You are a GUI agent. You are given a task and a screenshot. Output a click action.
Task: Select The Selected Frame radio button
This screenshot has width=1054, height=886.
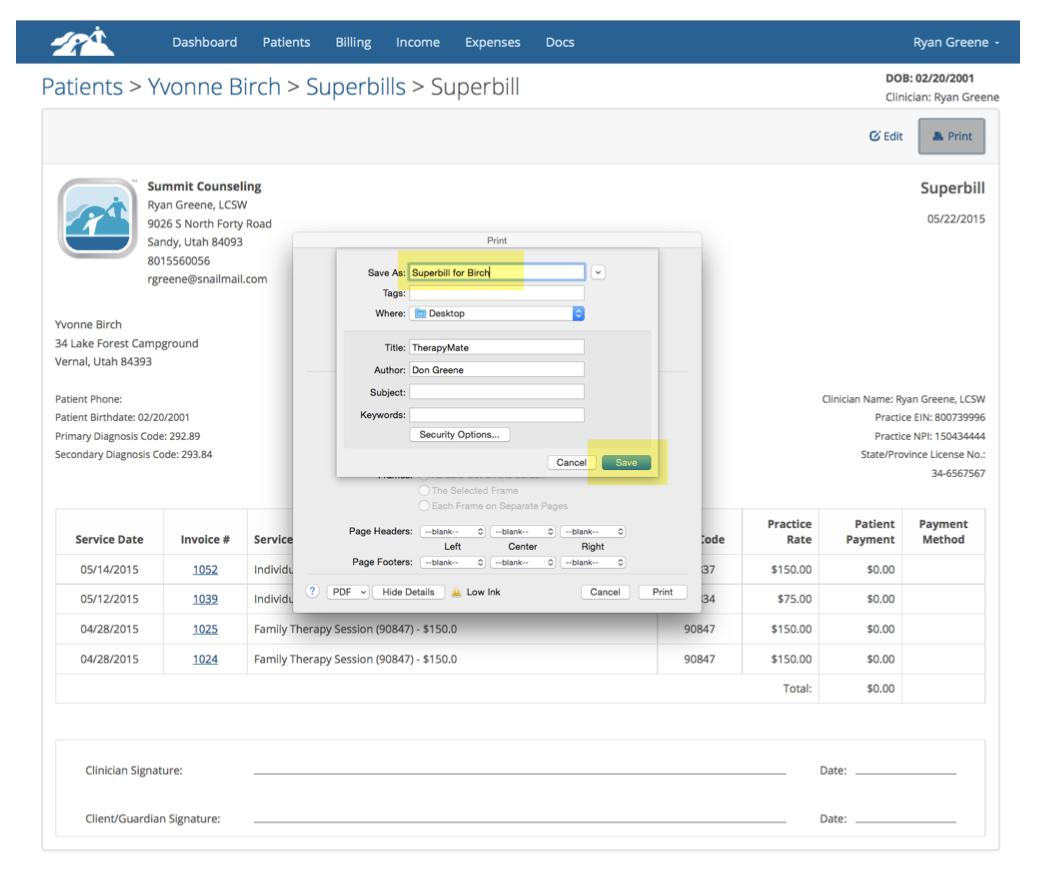coord(423,491)
